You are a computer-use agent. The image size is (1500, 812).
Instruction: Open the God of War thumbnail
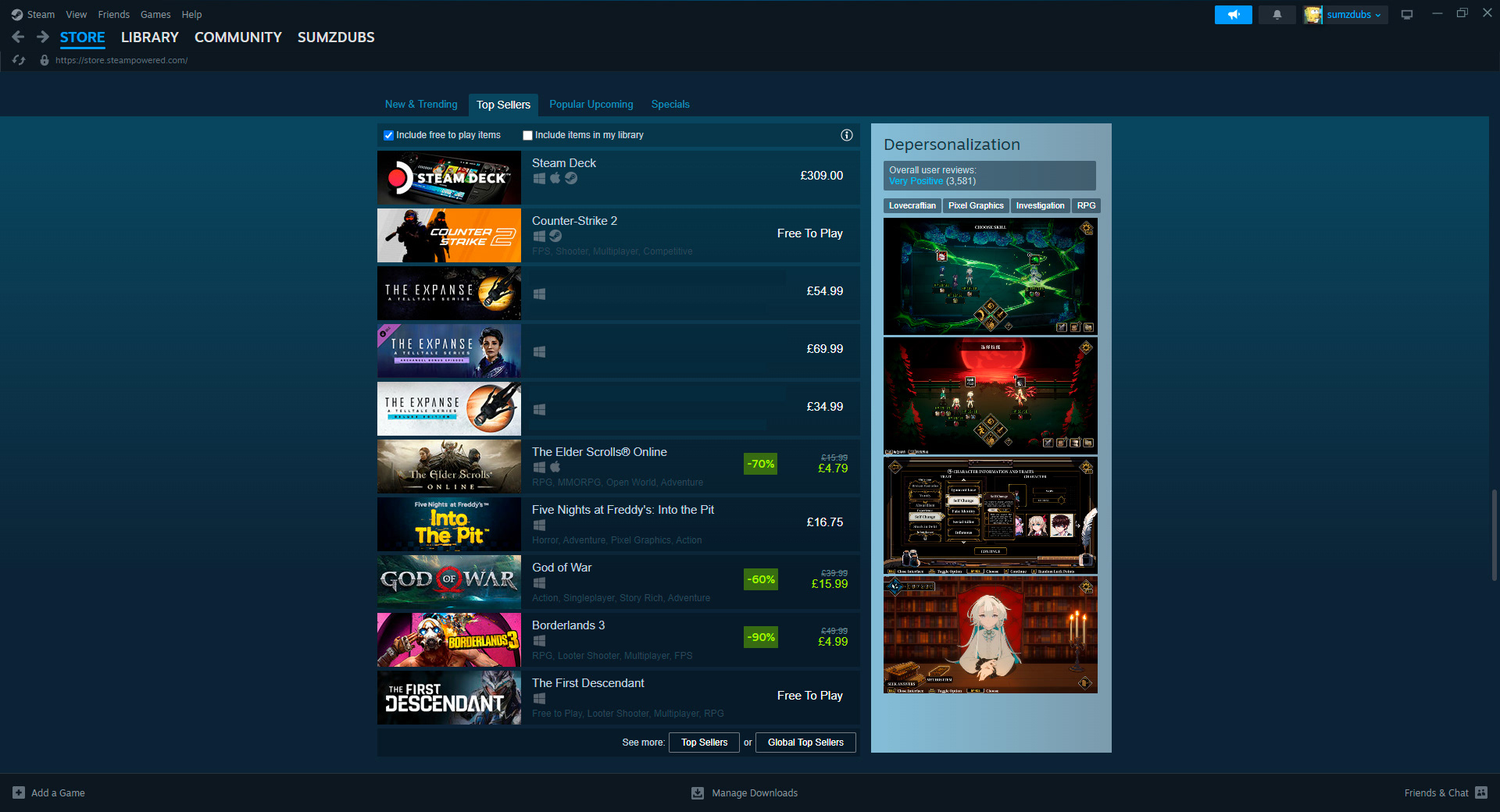click(x=449, y=582)
